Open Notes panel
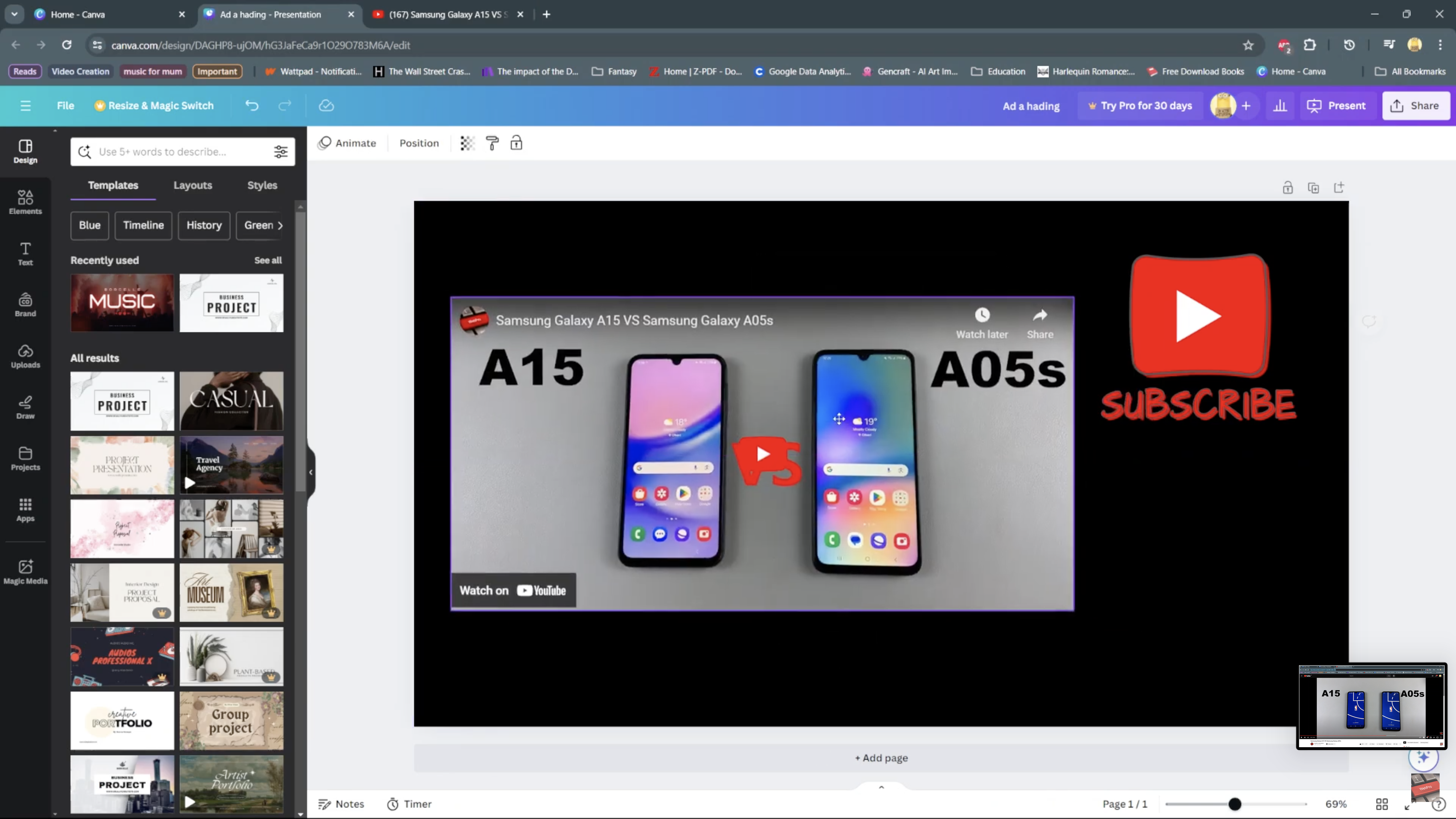 point(341,804)
